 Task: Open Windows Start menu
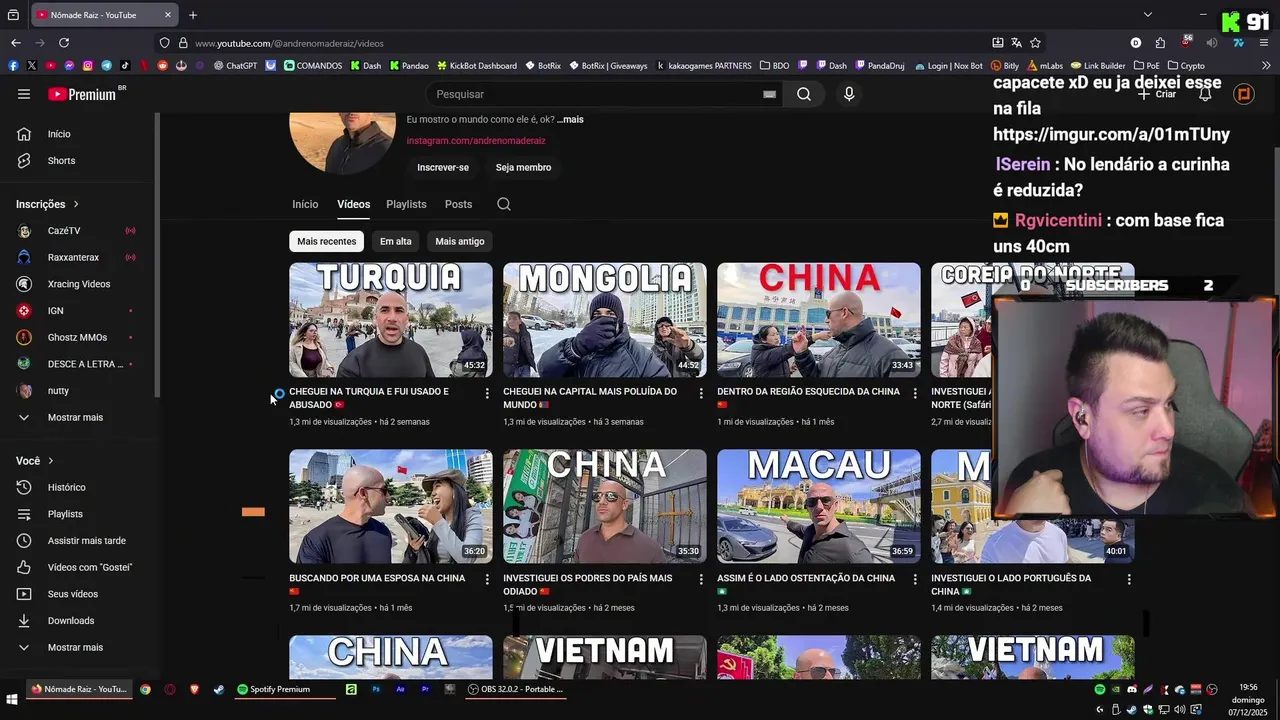click(12, 700)
